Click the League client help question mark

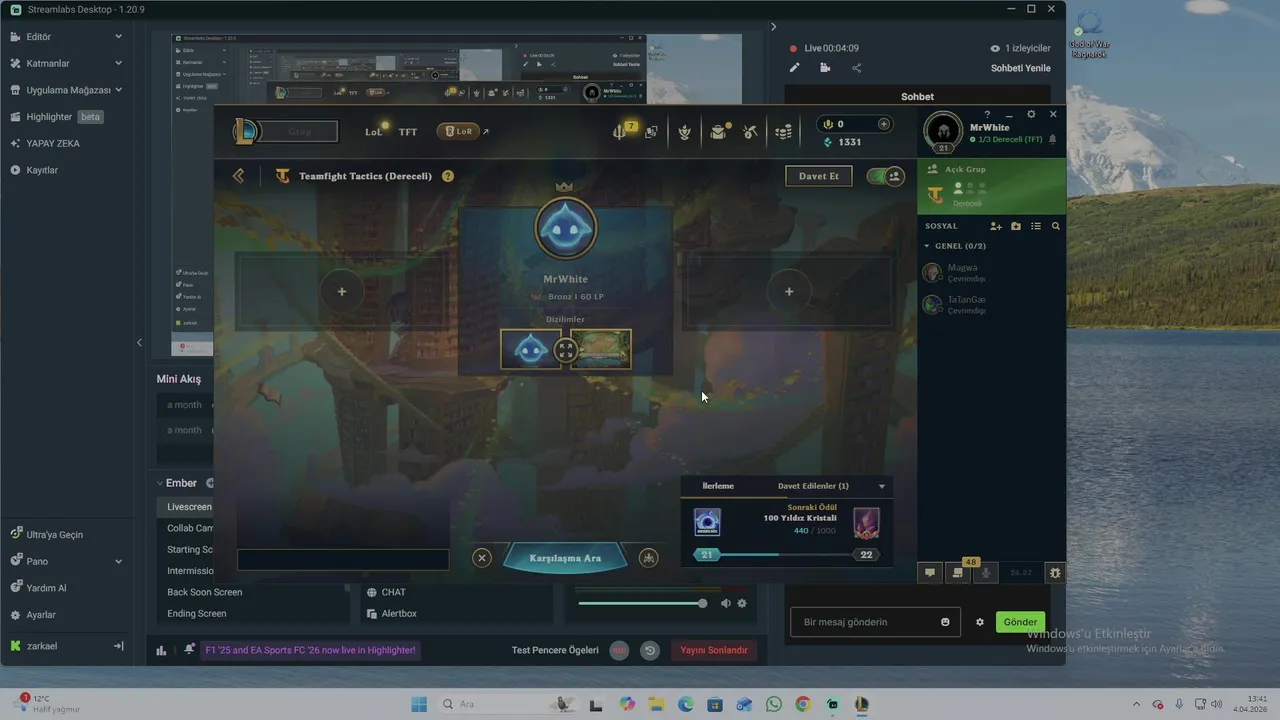987,114
